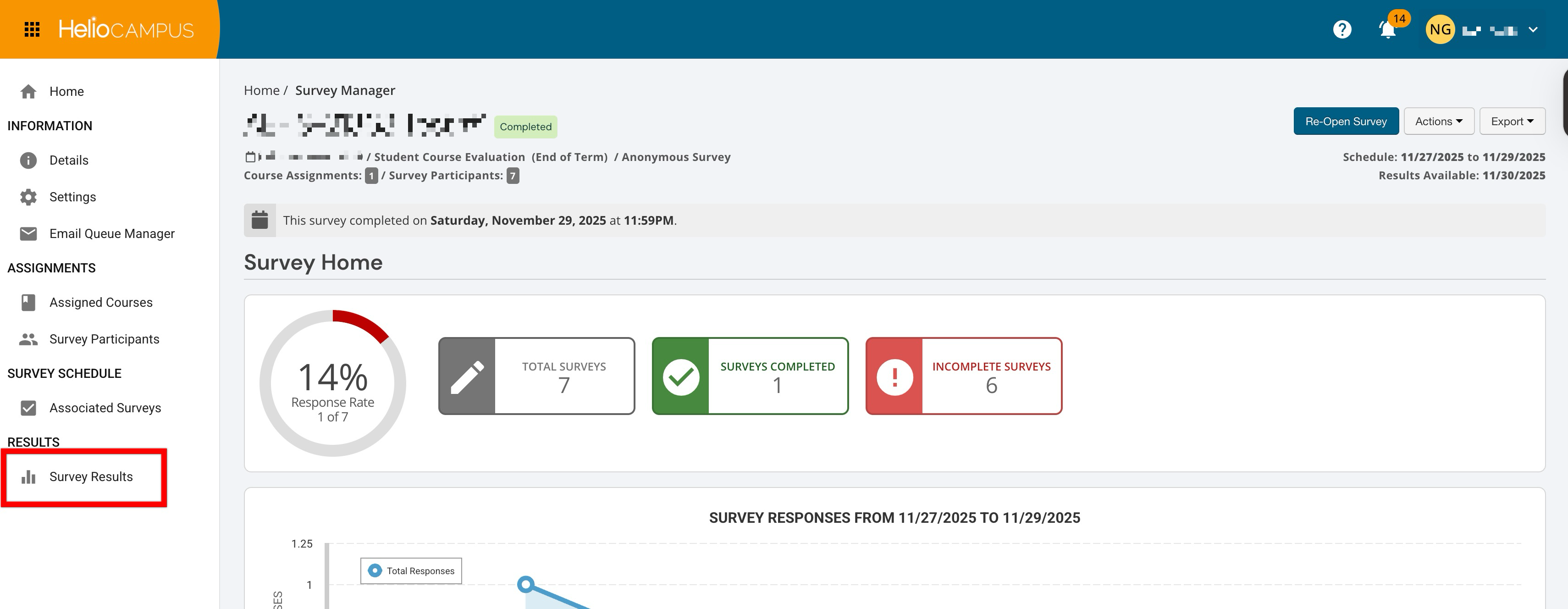This screenshot has height=609, width=1568.
Task: Expand the user account chevron menu
Action: 1533,29
